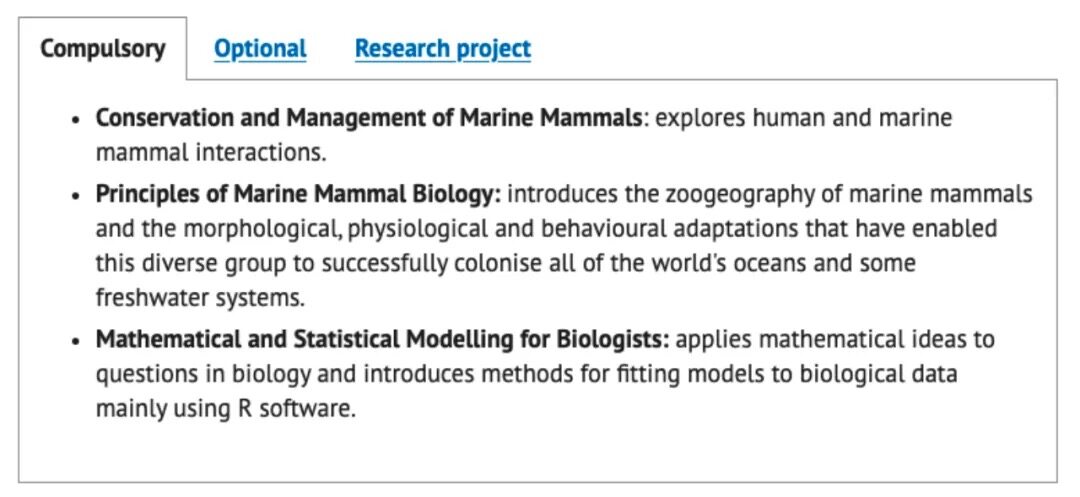This screenshot has width=1080, height=497.
Task: Select the Compulsory tab
Action: click(103, 49)
